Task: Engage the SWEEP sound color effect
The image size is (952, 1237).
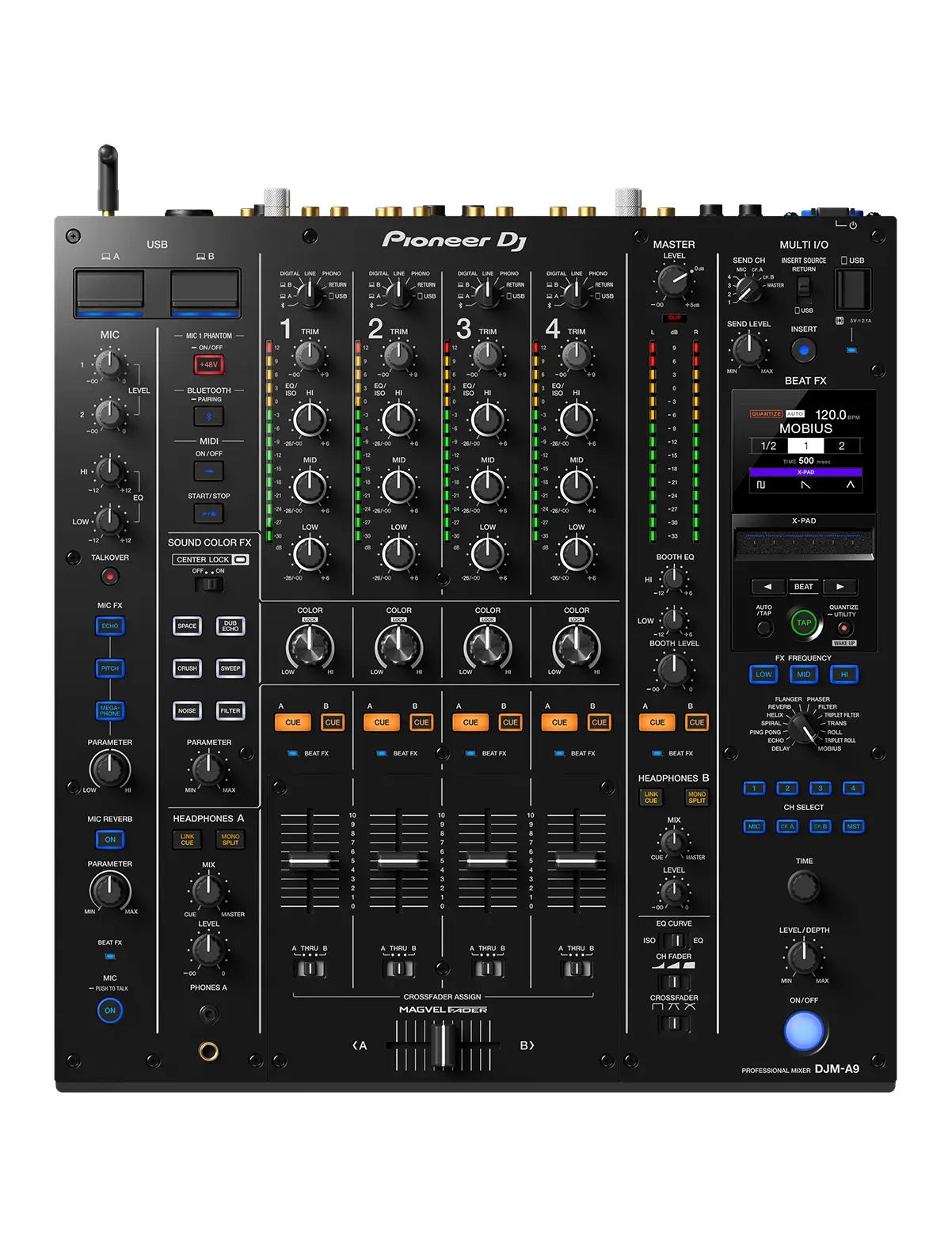Action: (x=230, y=668)
